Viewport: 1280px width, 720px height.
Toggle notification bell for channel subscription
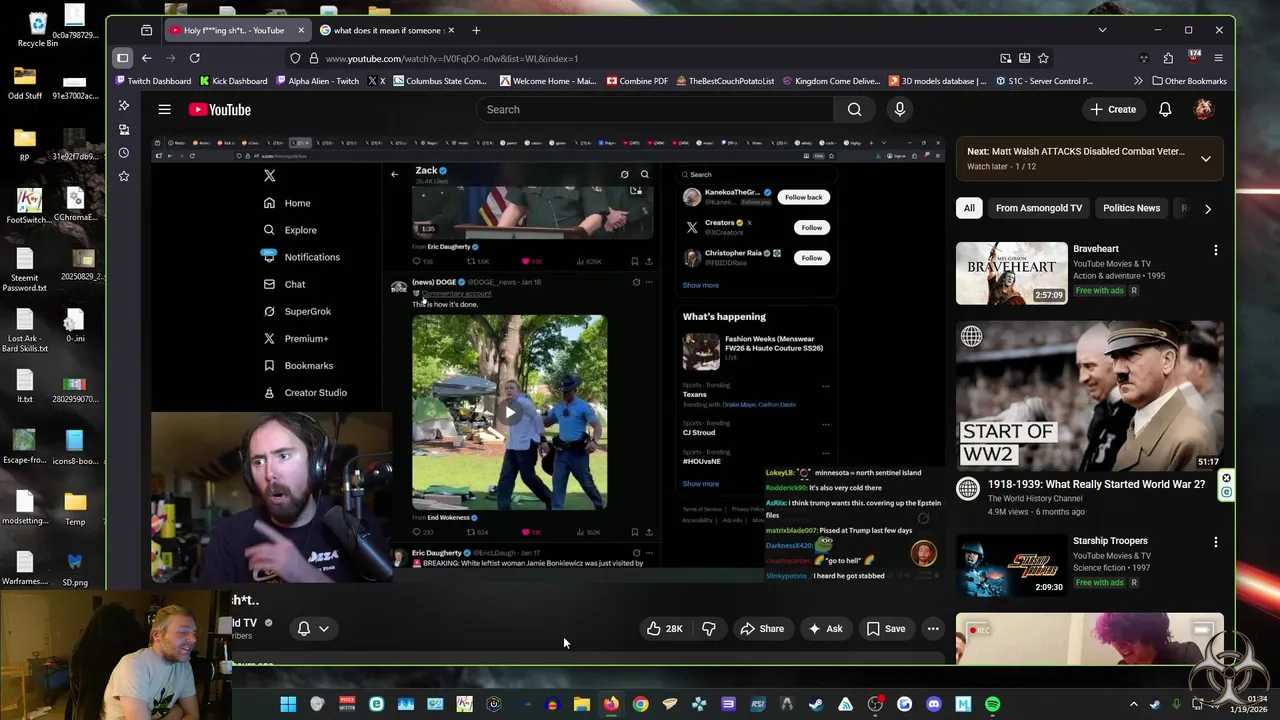pos(304,629)
